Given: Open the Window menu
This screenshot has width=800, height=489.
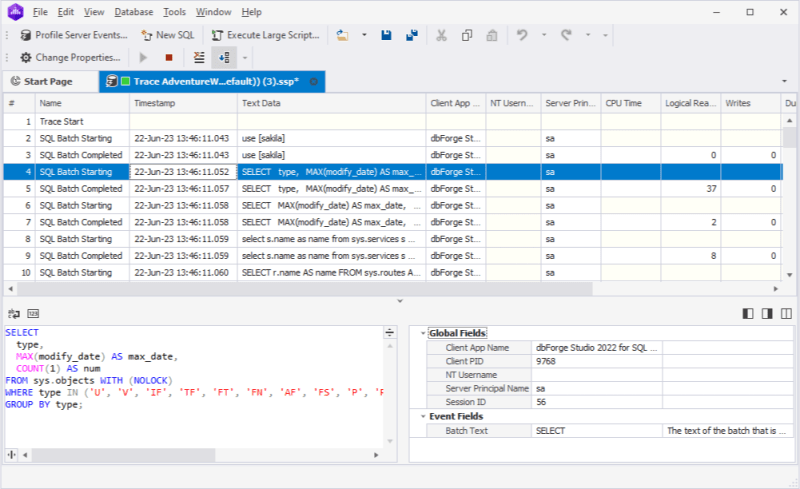Looking at the screenshot, I should pyautogui.click(x=213, y=12).
